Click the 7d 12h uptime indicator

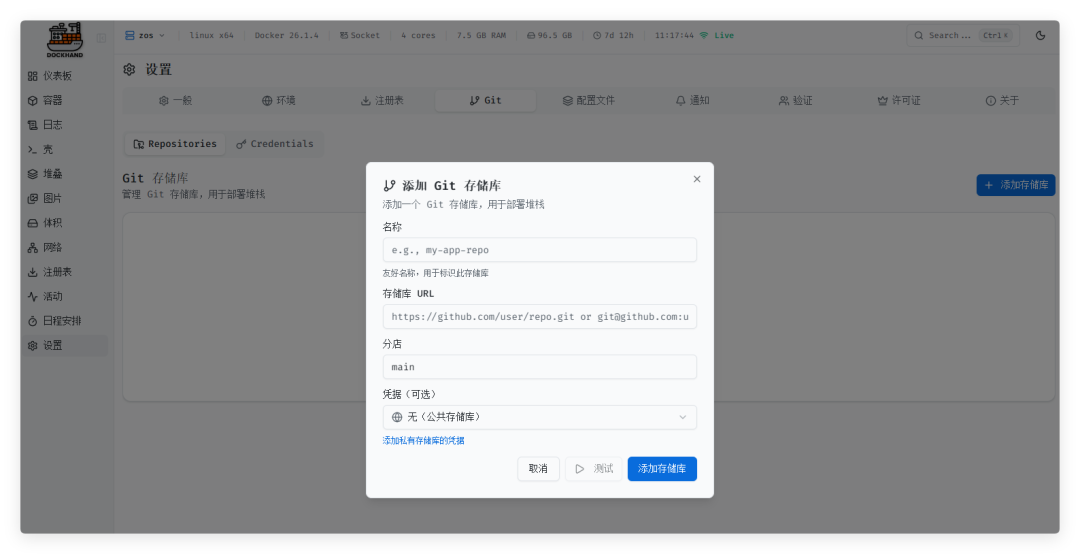pos(613,35)
